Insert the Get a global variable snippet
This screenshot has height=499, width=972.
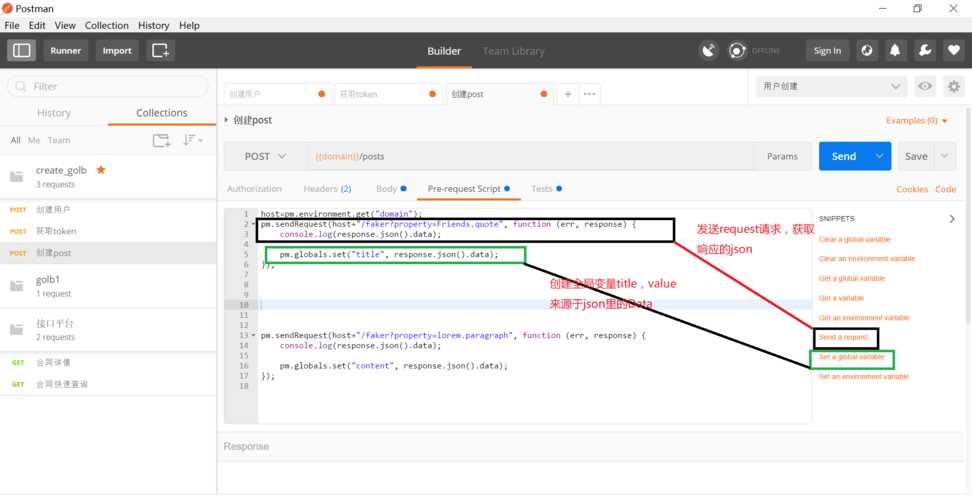point(852,278)
